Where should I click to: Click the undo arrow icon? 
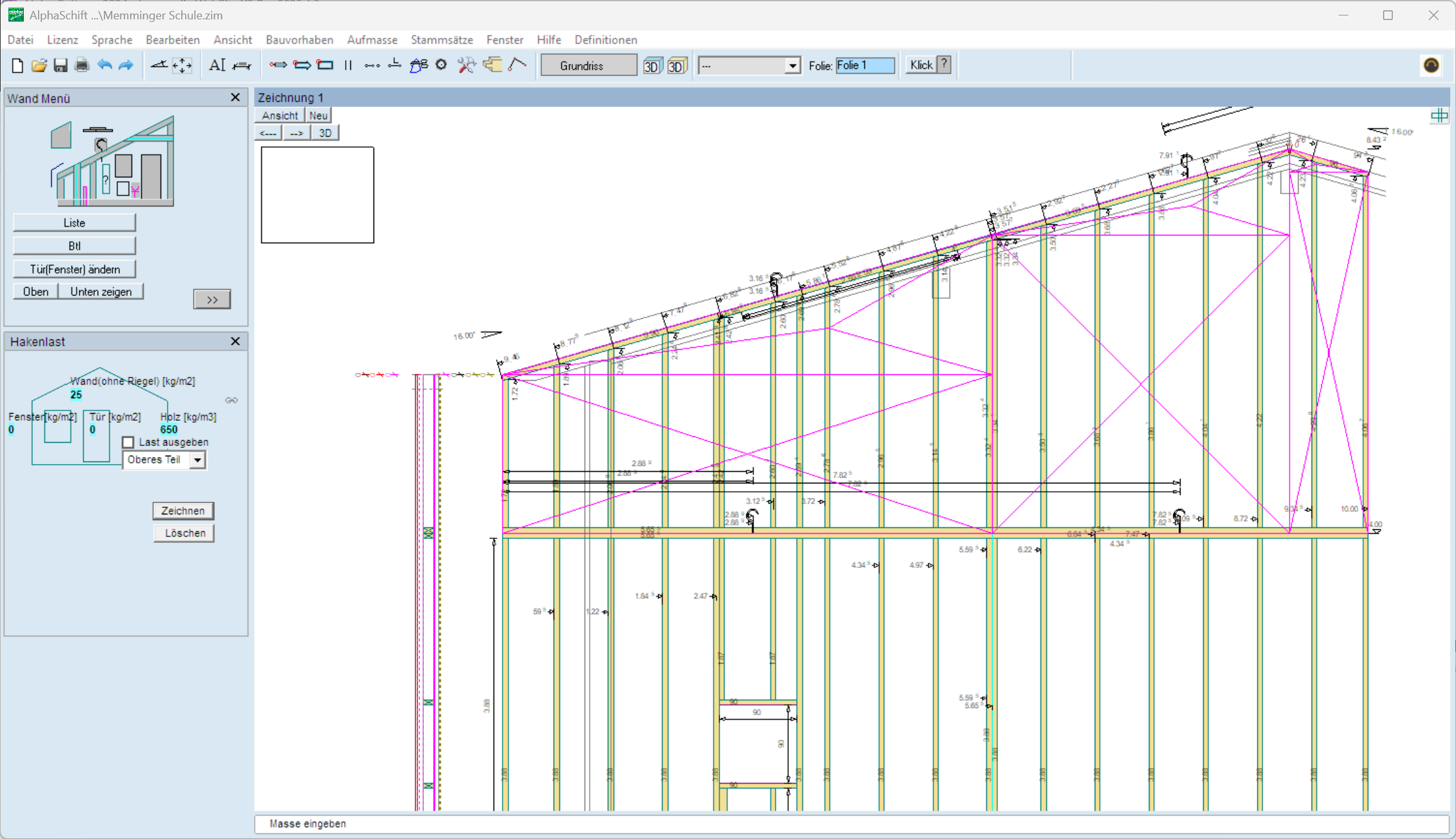pyautogui.click(x=105, y=65)
